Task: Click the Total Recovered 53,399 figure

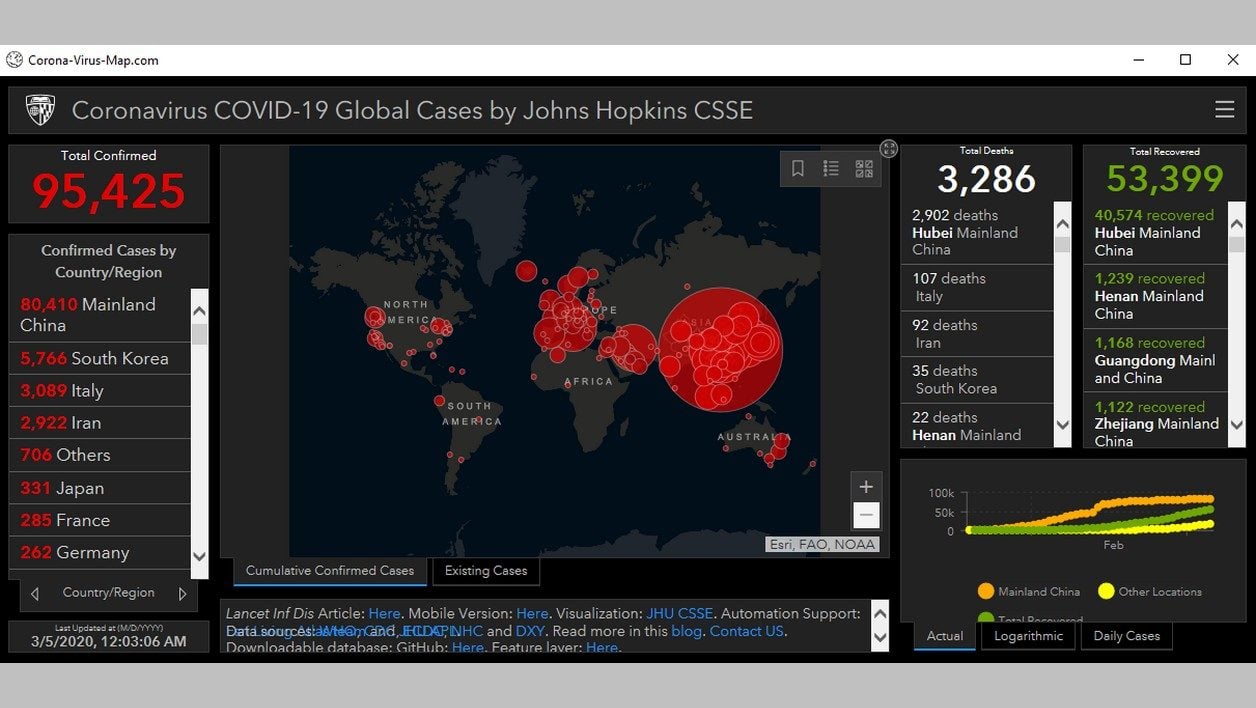Action: point(1164,179)
